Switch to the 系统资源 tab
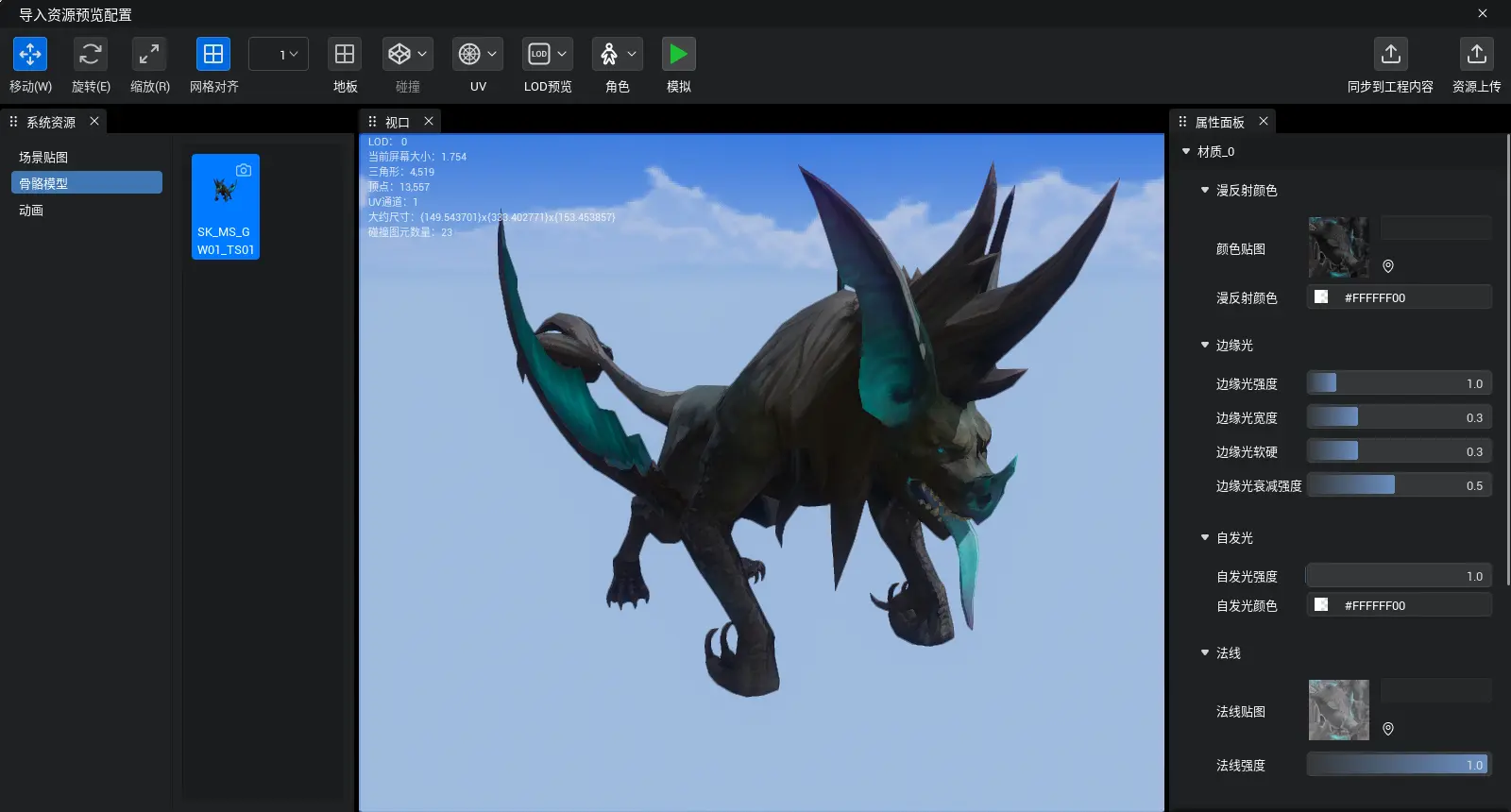Viewport: 1511px width, 812px height. (51, 122)
